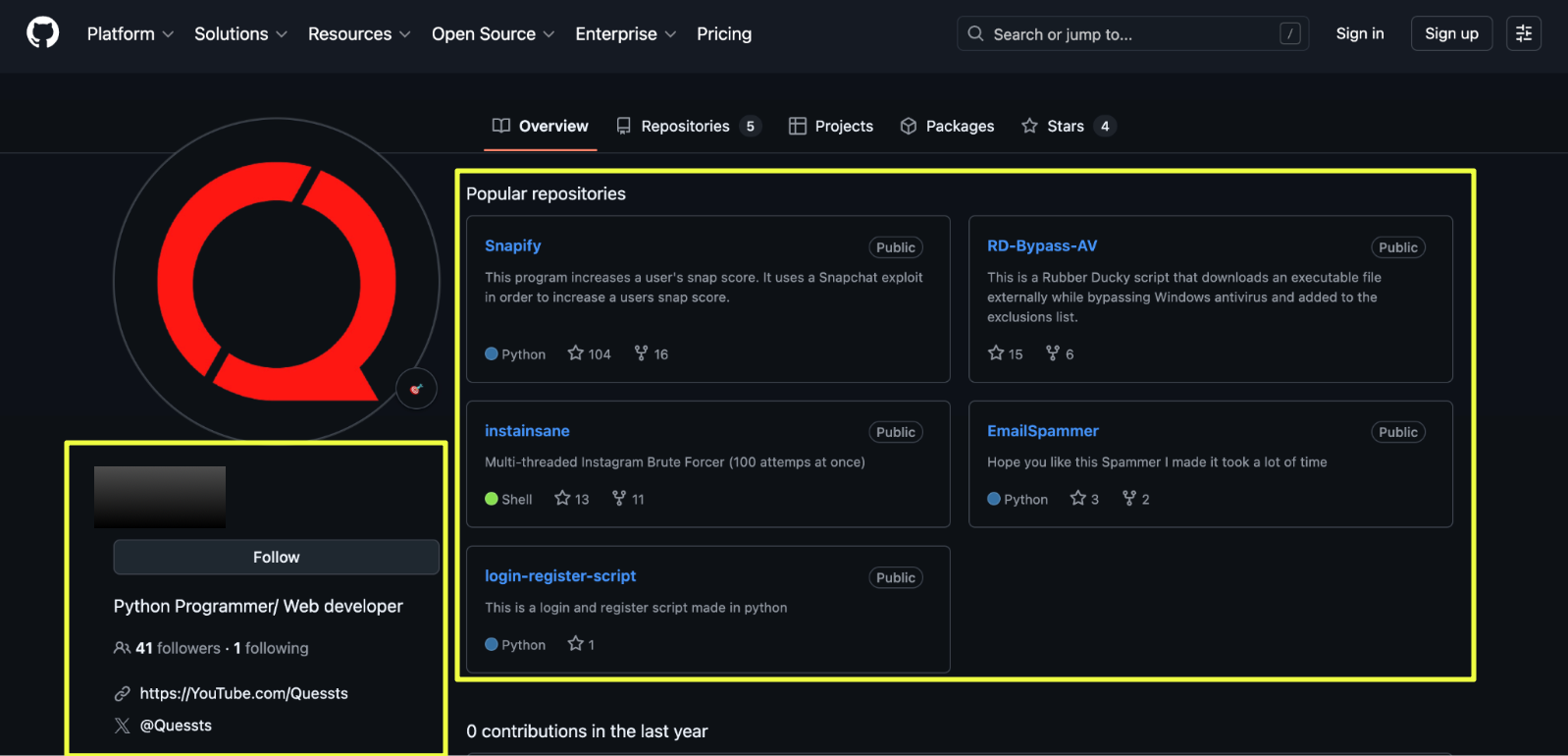Expand the Solutions dropdown menu
Viewport: 1568px width, 756px height.
click(x=240, y=33)
